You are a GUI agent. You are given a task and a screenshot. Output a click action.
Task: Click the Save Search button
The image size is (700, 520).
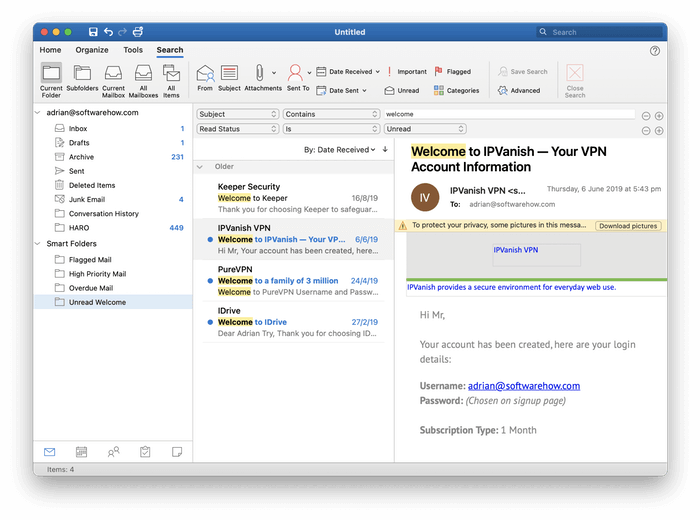point(523,71)
